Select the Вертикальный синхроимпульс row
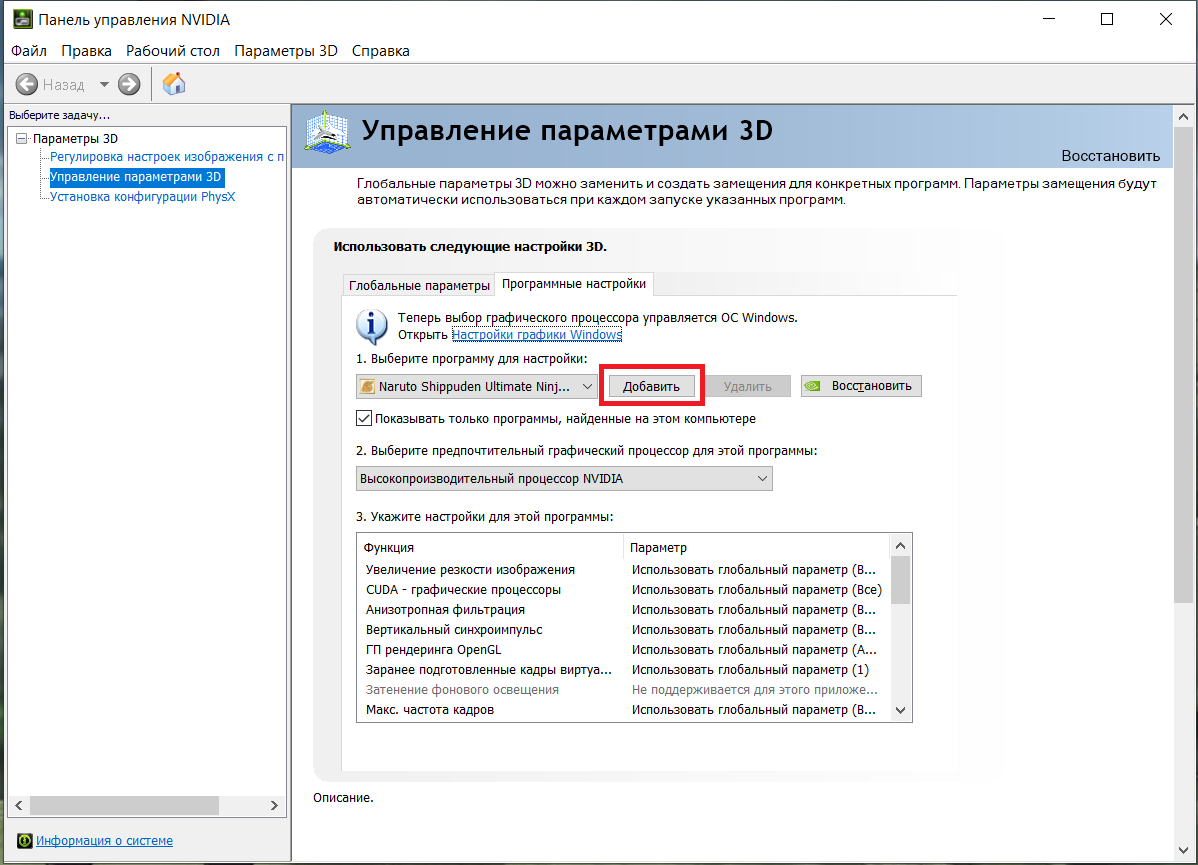This screenshot has width=1198, height=865. (623, 630)
